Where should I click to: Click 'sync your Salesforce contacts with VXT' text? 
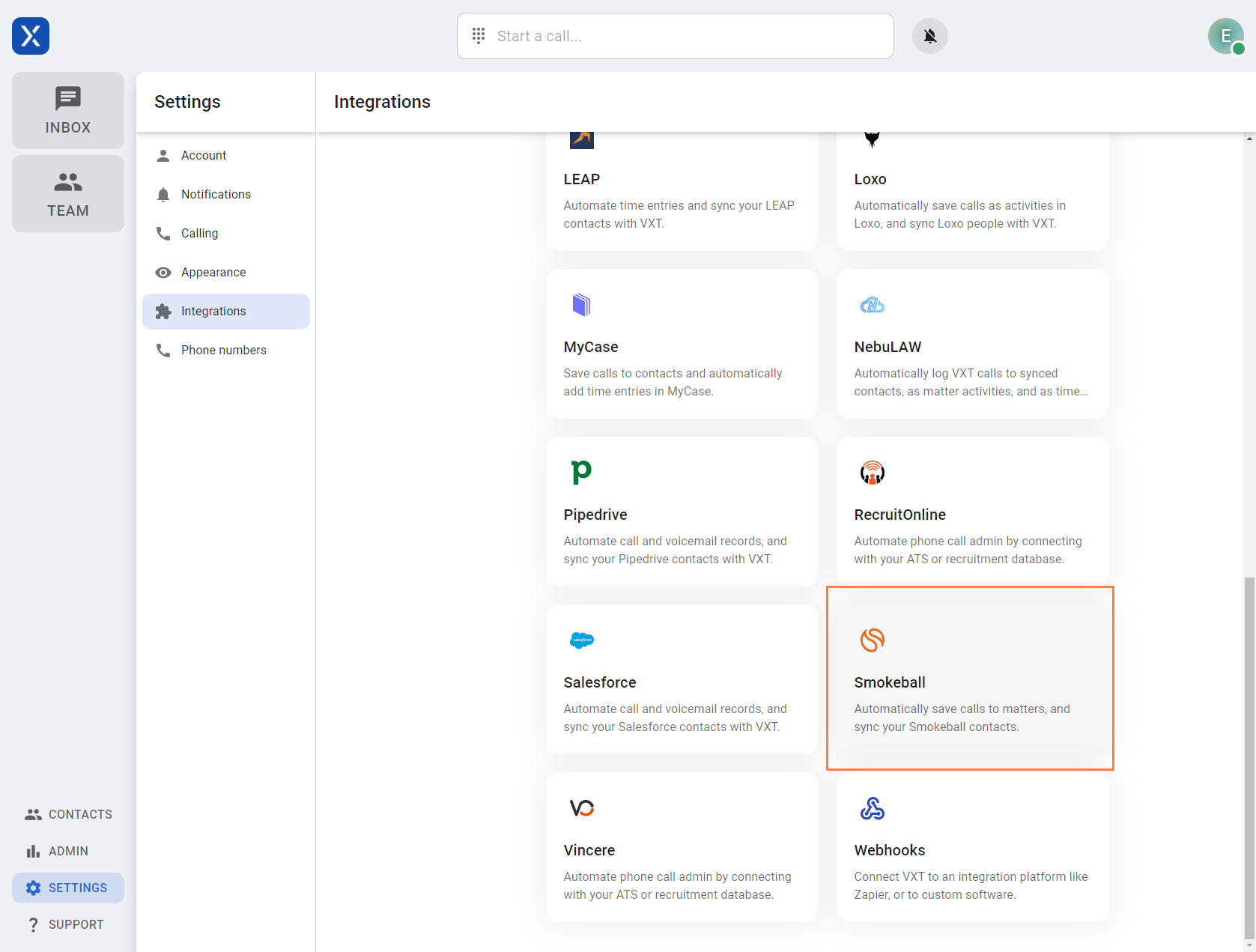670,727
